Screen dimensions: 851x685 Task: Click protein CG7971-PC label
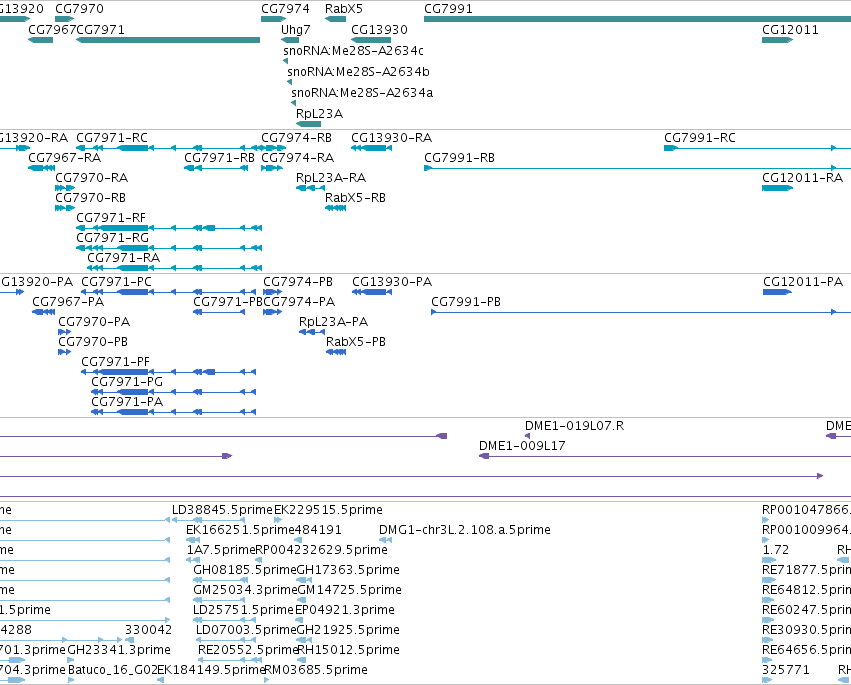click(117, 282)
